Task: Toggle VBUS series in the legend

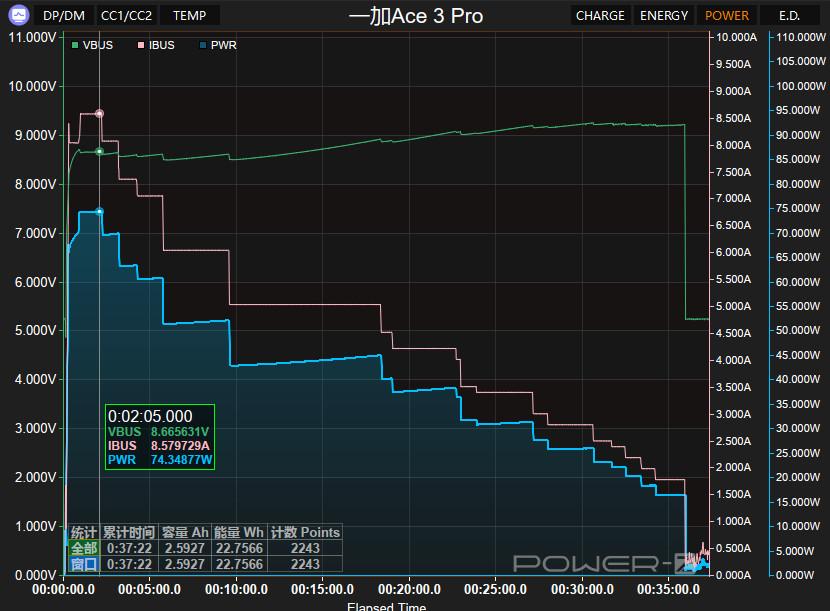Action: (x=93, y=46)
